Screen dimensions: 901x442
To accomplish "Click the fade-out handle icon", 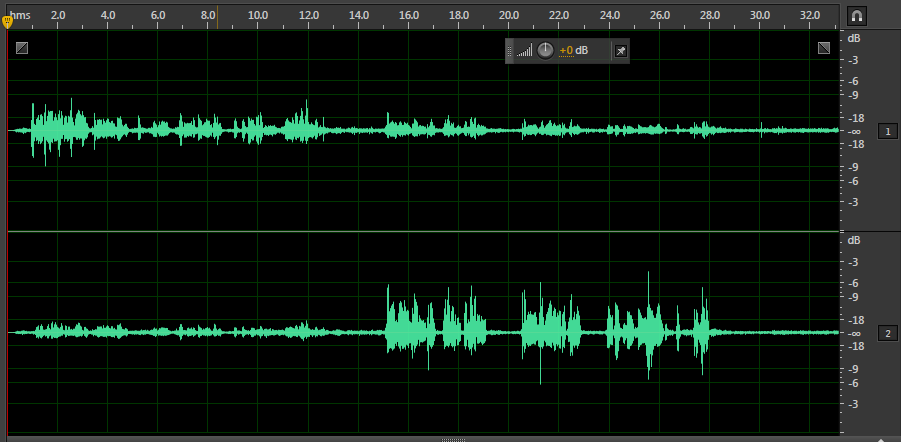I will (824, 48).
